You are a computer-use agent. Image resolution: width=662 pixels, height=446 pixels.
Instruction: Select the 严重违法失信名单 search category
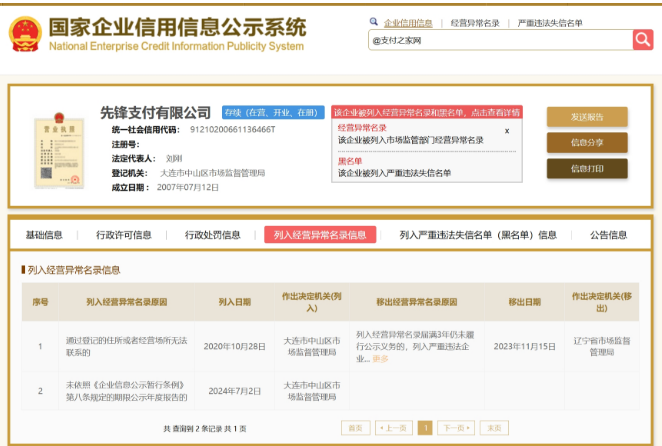click(x=550, y=23)
